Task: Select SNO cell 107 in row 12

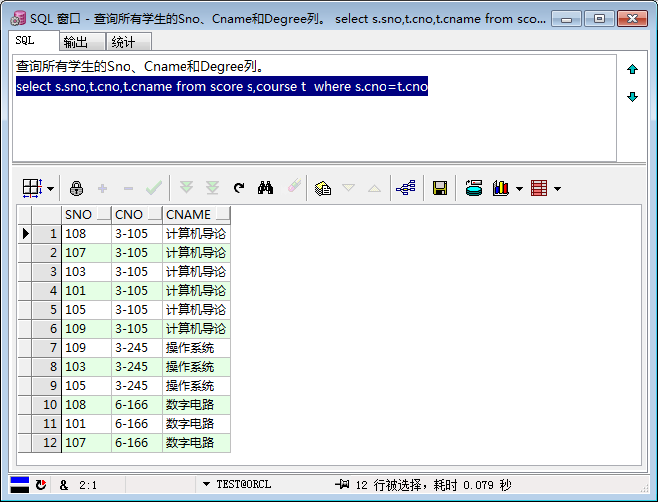Action: tap(86, 443)
